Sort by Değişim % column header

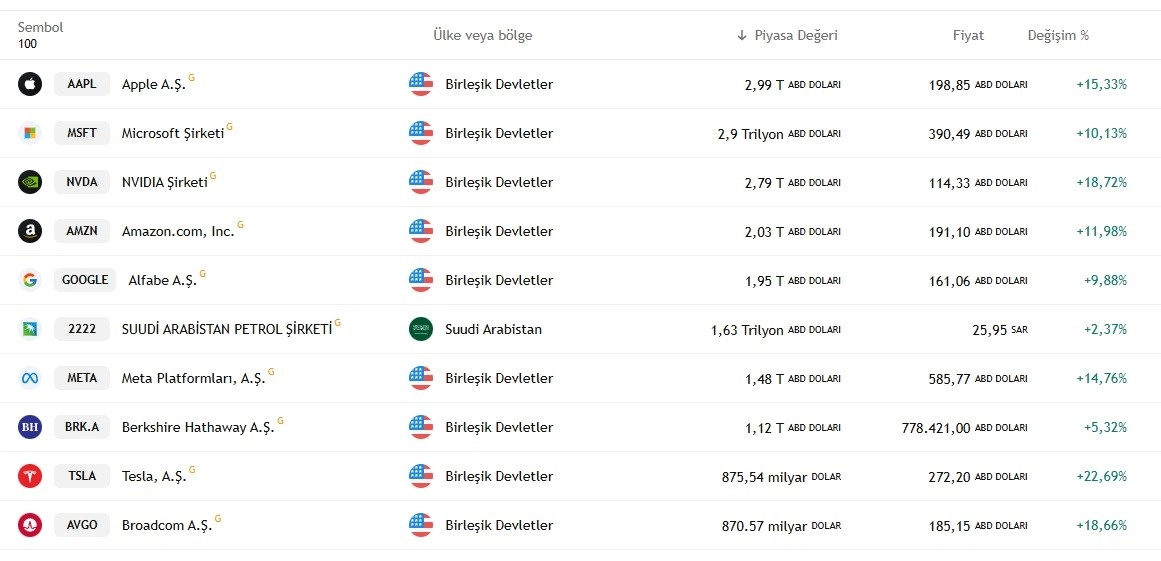(1058, 36)
